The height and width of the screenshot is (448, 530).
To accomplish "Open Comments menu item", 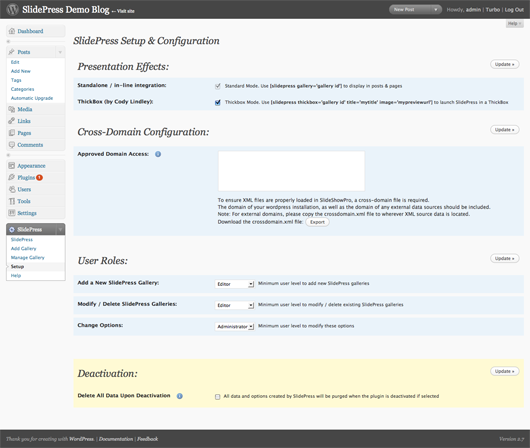I will pyautogui.click(x=30, y=145).
